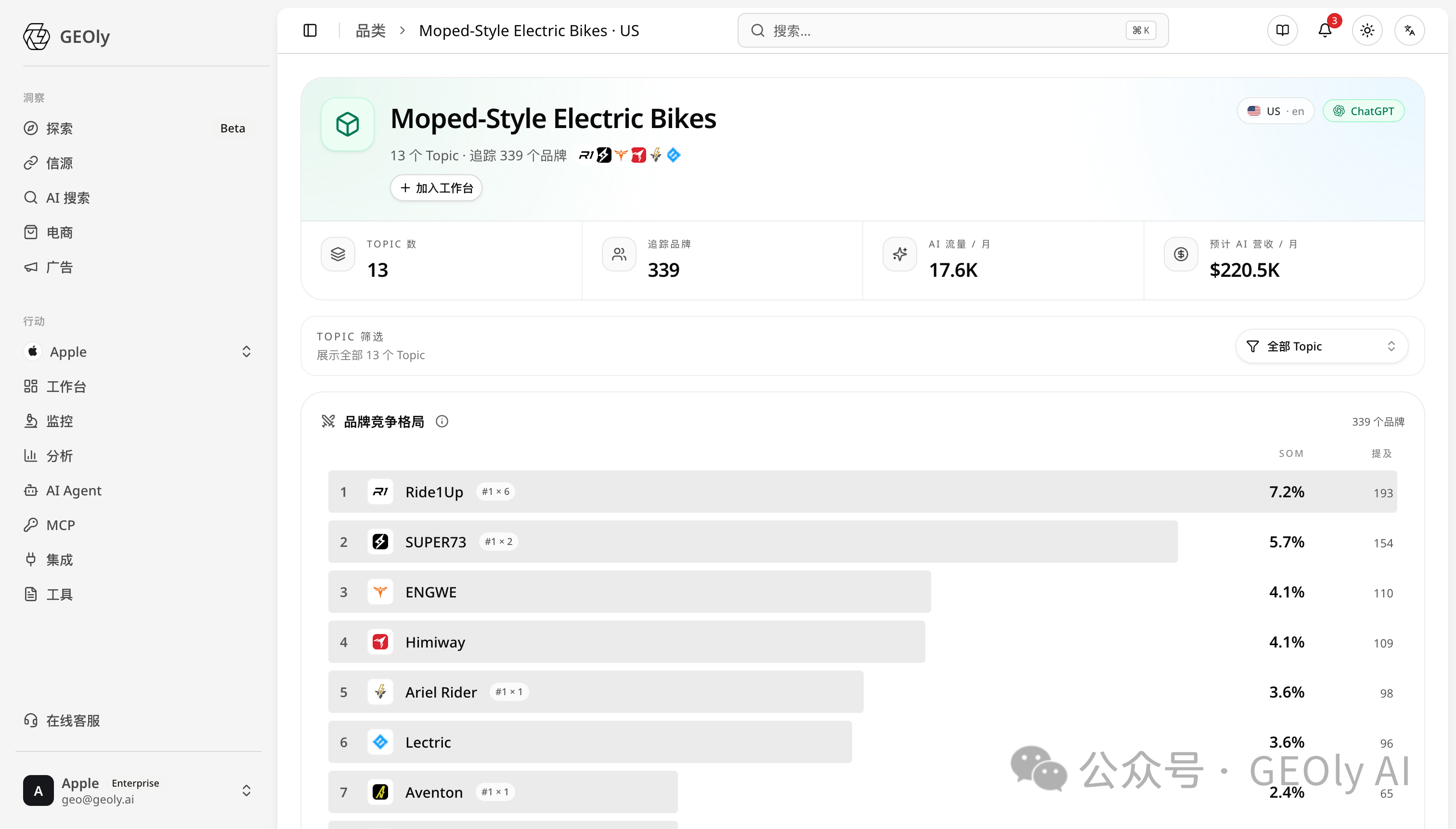Open the 全部 Topic filter dropdown

1321,346
